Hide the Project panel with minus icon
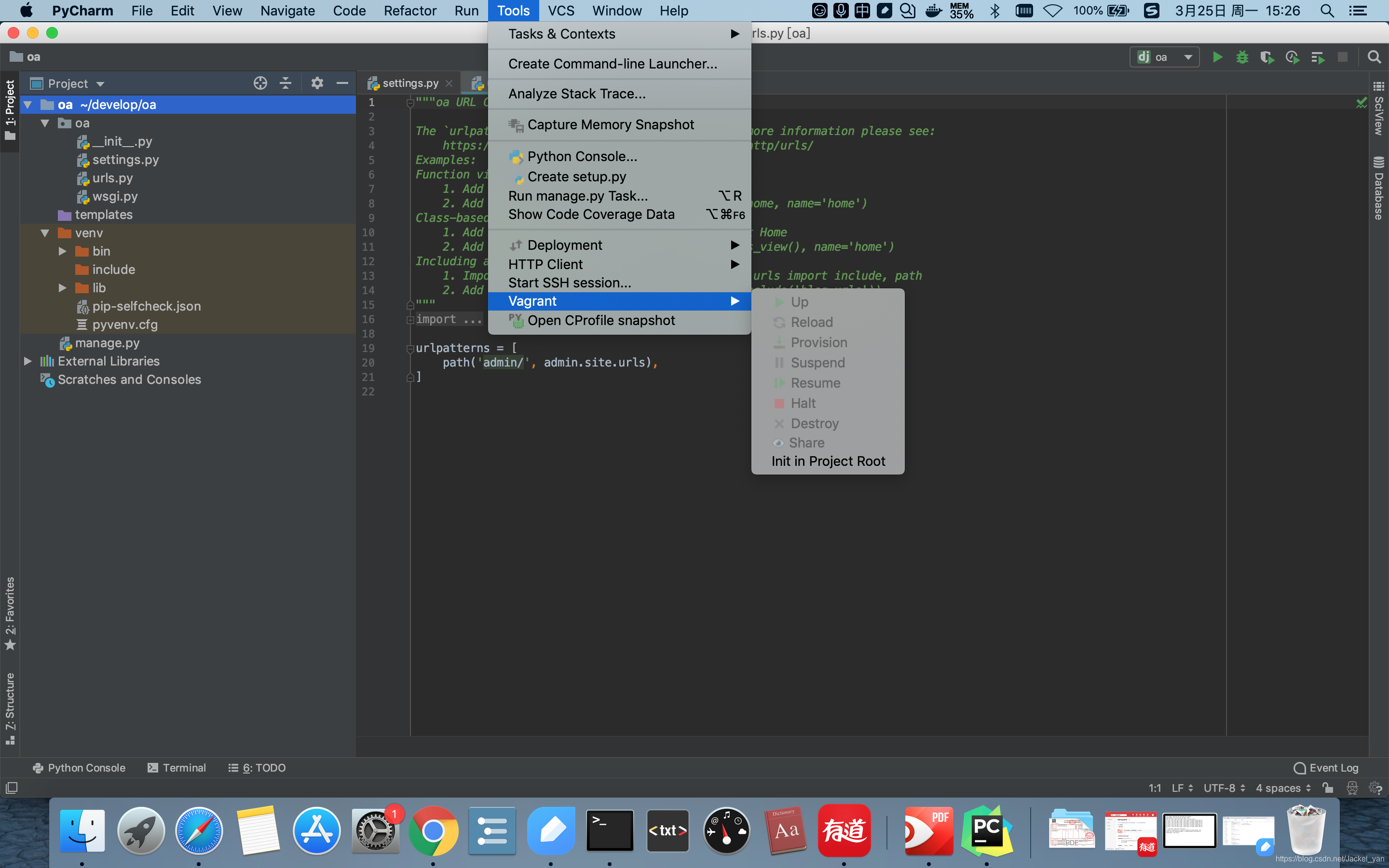The image size is (1389, 868). click(342, 83)
